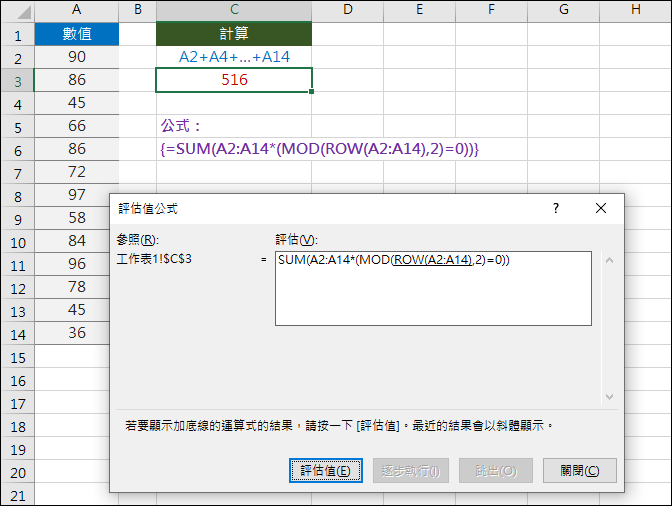Click column D header

pos(348,10)
